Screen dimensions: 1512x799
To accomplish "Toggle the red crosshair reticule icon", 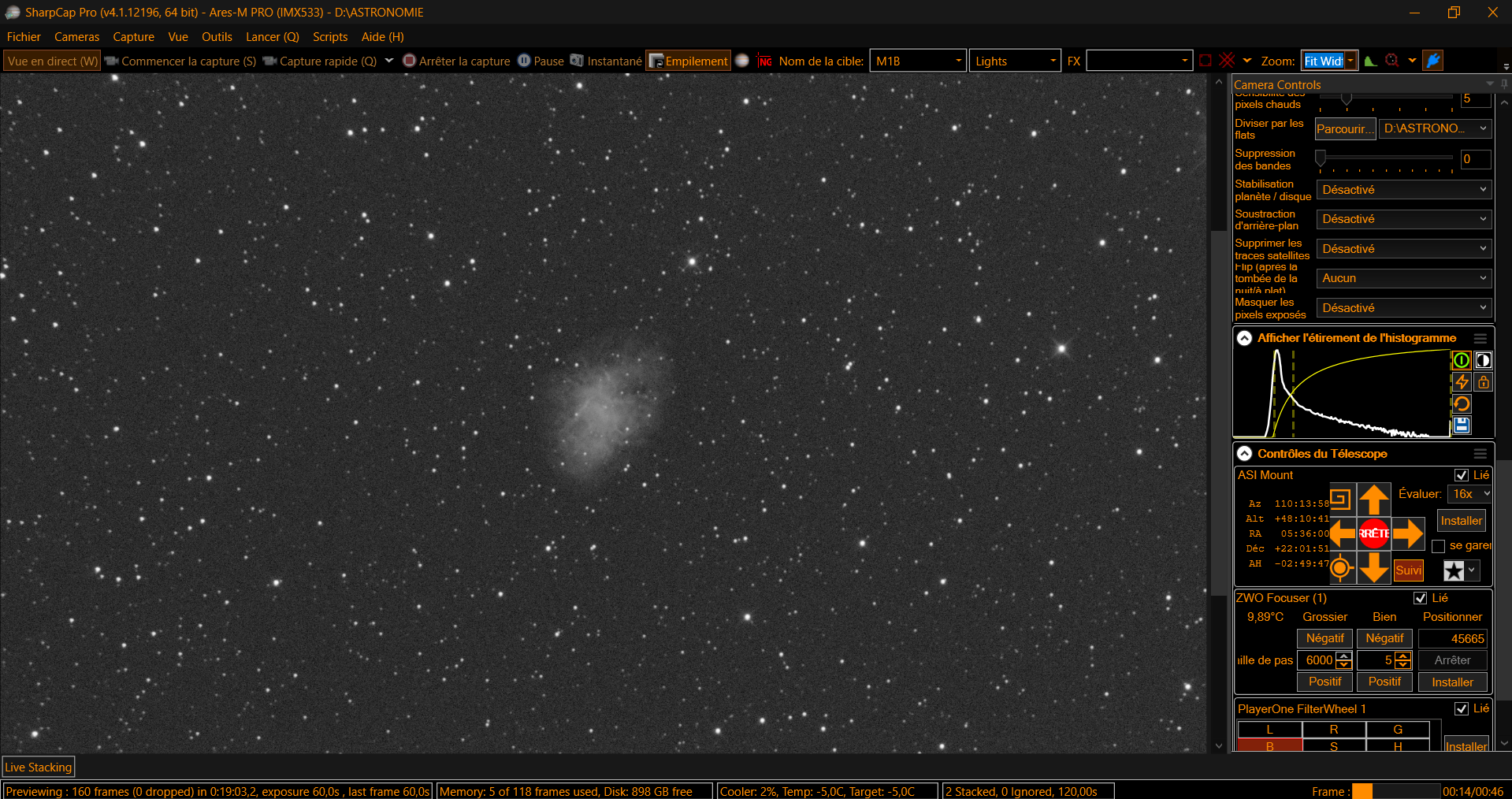I will [1227, 61].
